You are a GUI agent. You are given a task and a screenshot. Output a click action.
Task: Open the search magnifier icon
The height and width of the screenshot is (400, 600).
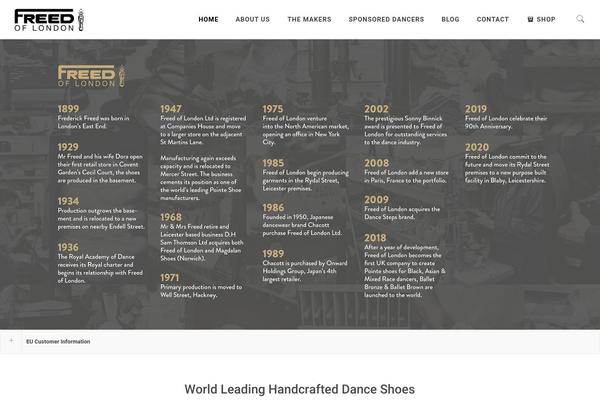point(580,19)
